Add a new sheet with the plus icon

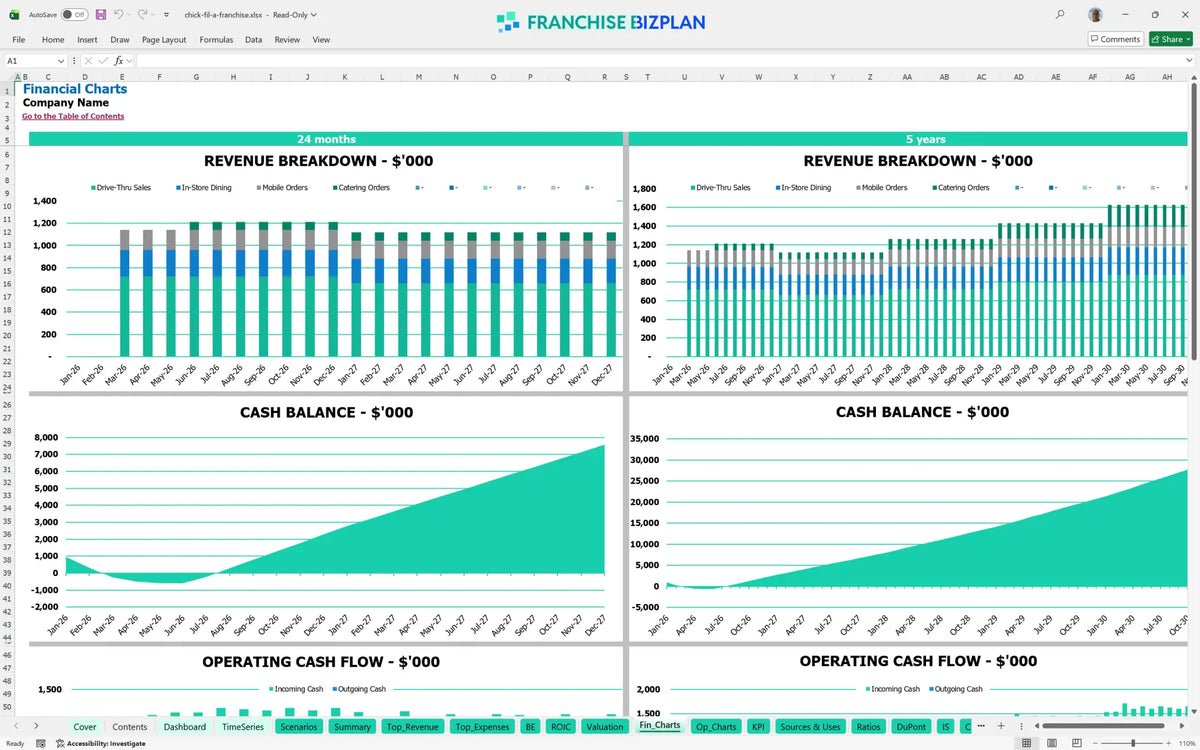tap(1002, 726)
